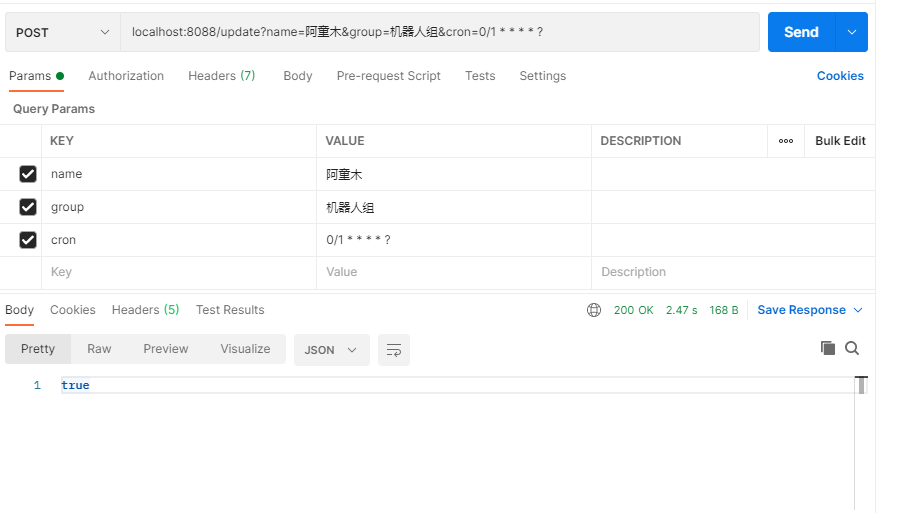
Task: Open the JSON format dropdown
Action: [331, 350]
